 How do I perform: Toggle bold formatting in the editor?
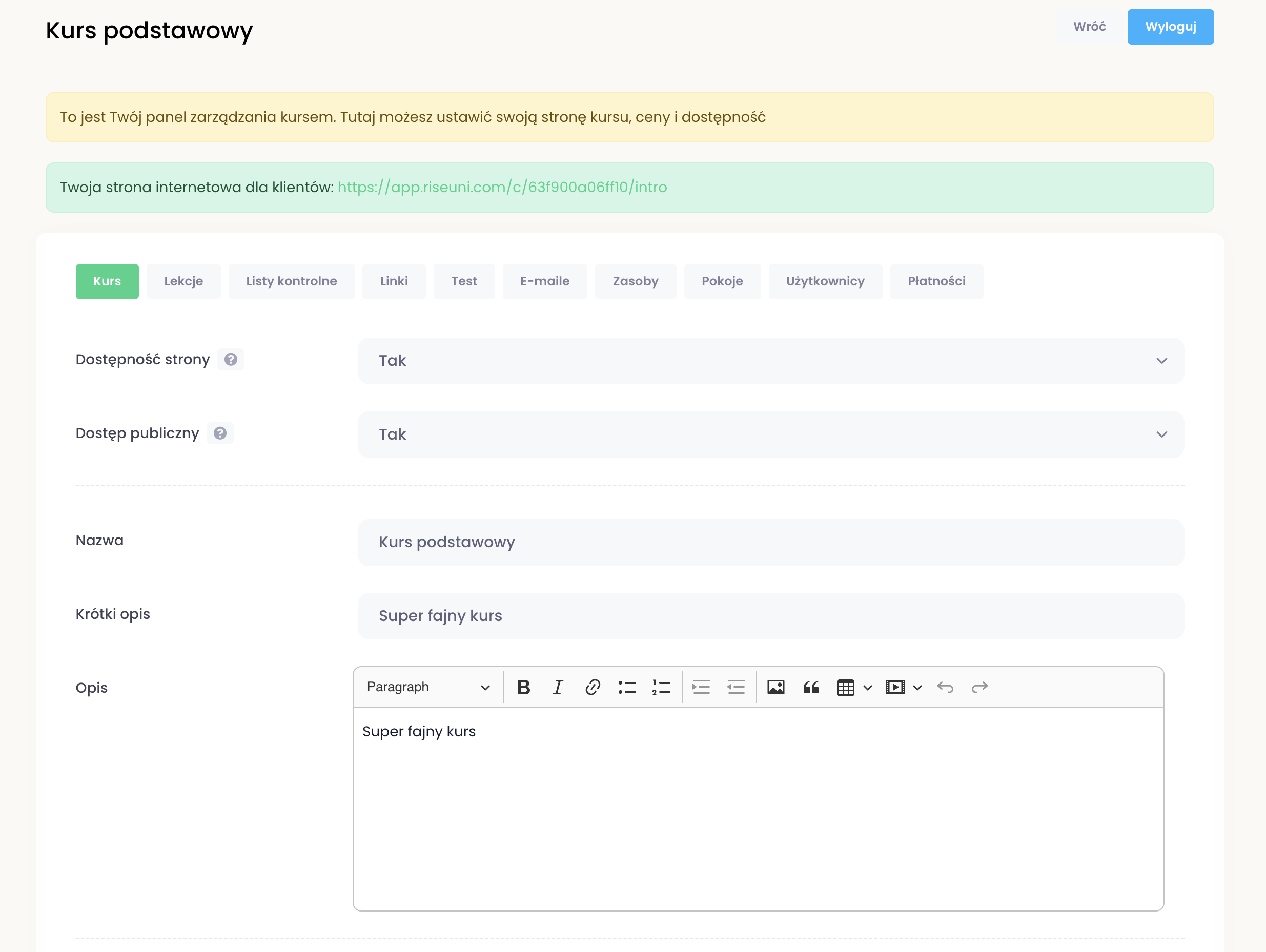(x=523, y=687)
